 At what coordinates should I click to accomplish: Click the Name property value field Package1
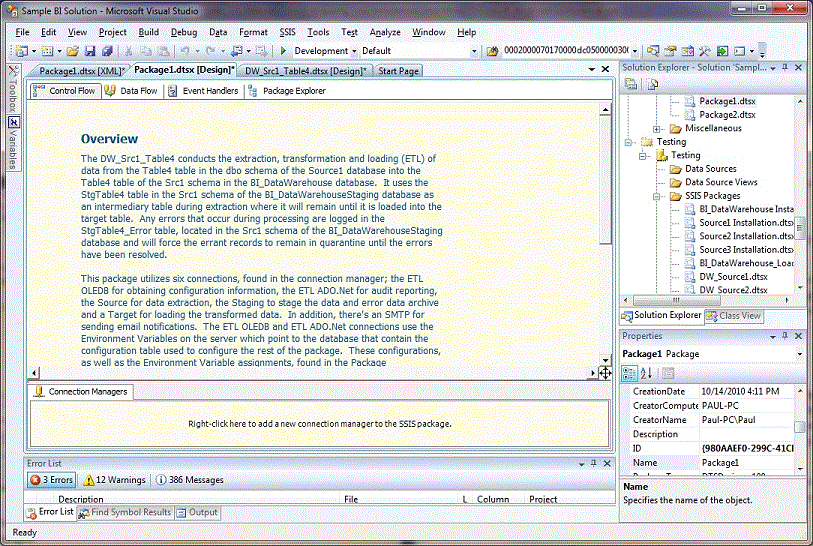point(747,463)
